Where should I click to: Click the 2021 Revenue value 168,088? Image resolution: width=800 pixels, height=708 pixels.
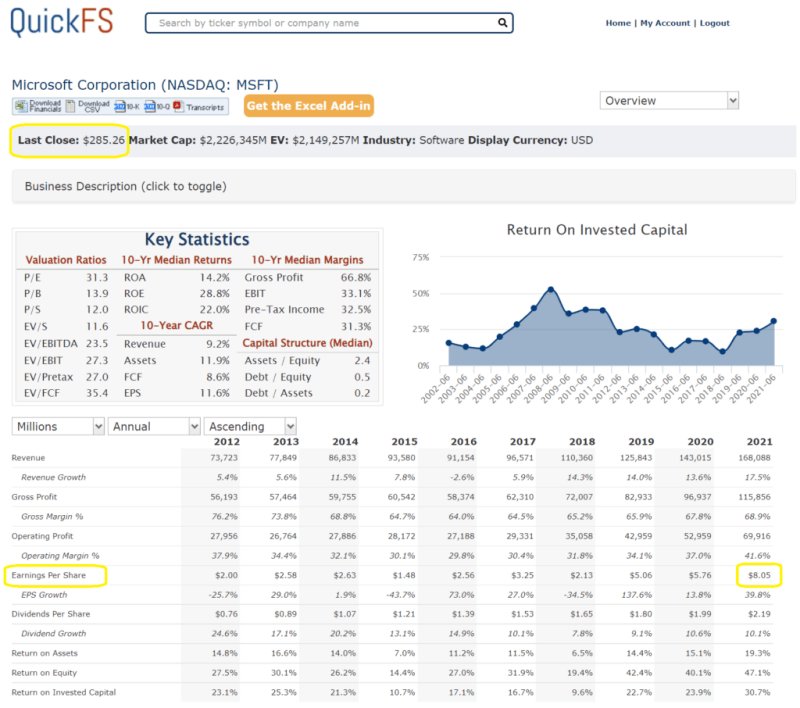[x=755, y=458]
